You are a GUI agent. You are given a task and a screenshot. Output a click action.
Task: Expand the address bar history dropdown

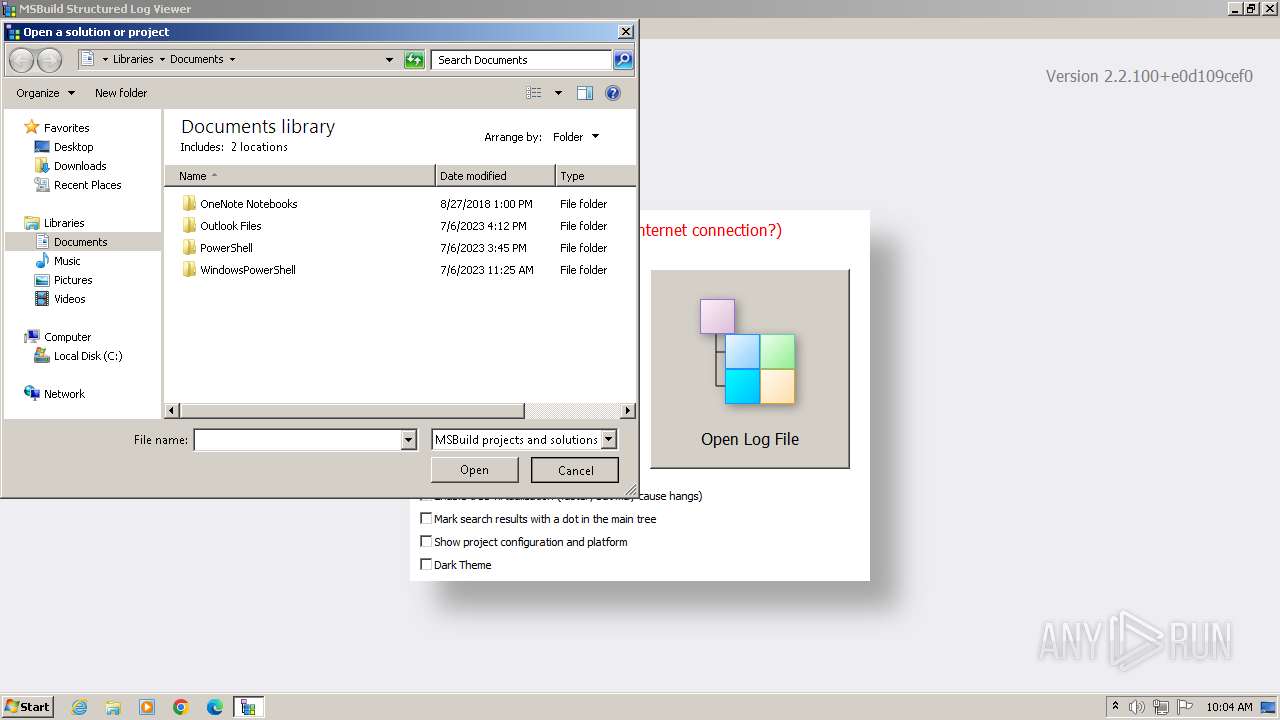pos(390,60)
